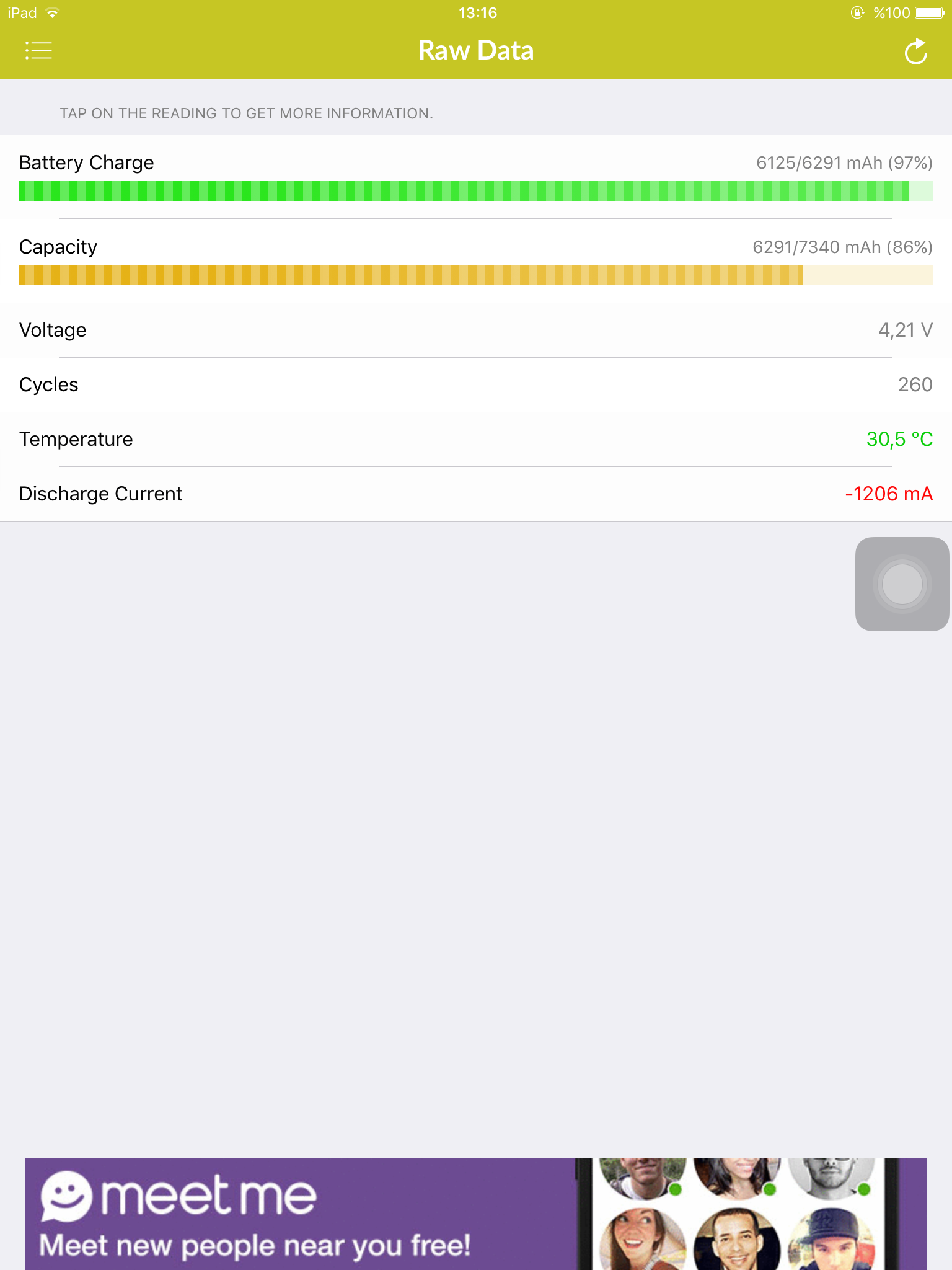
Task: Tap the MeetMe smiley logo
Action: 66,1196
